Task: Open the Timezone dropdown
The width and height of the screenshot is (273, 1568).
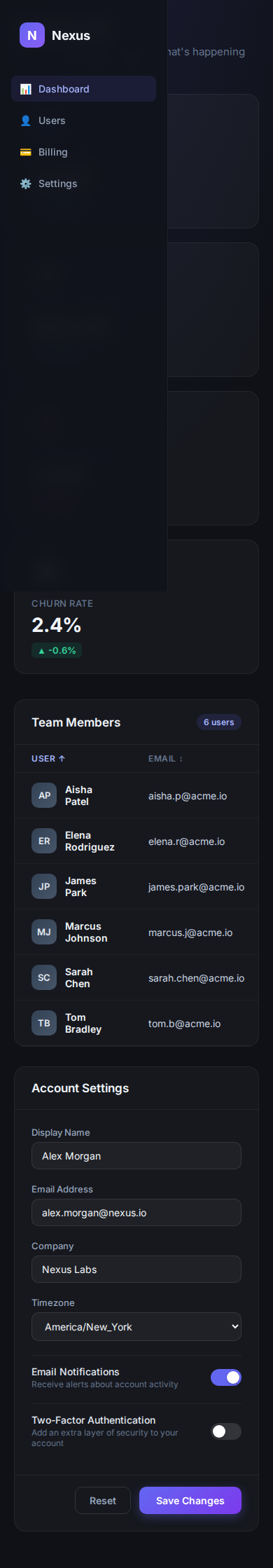Action: (136, 1326)
